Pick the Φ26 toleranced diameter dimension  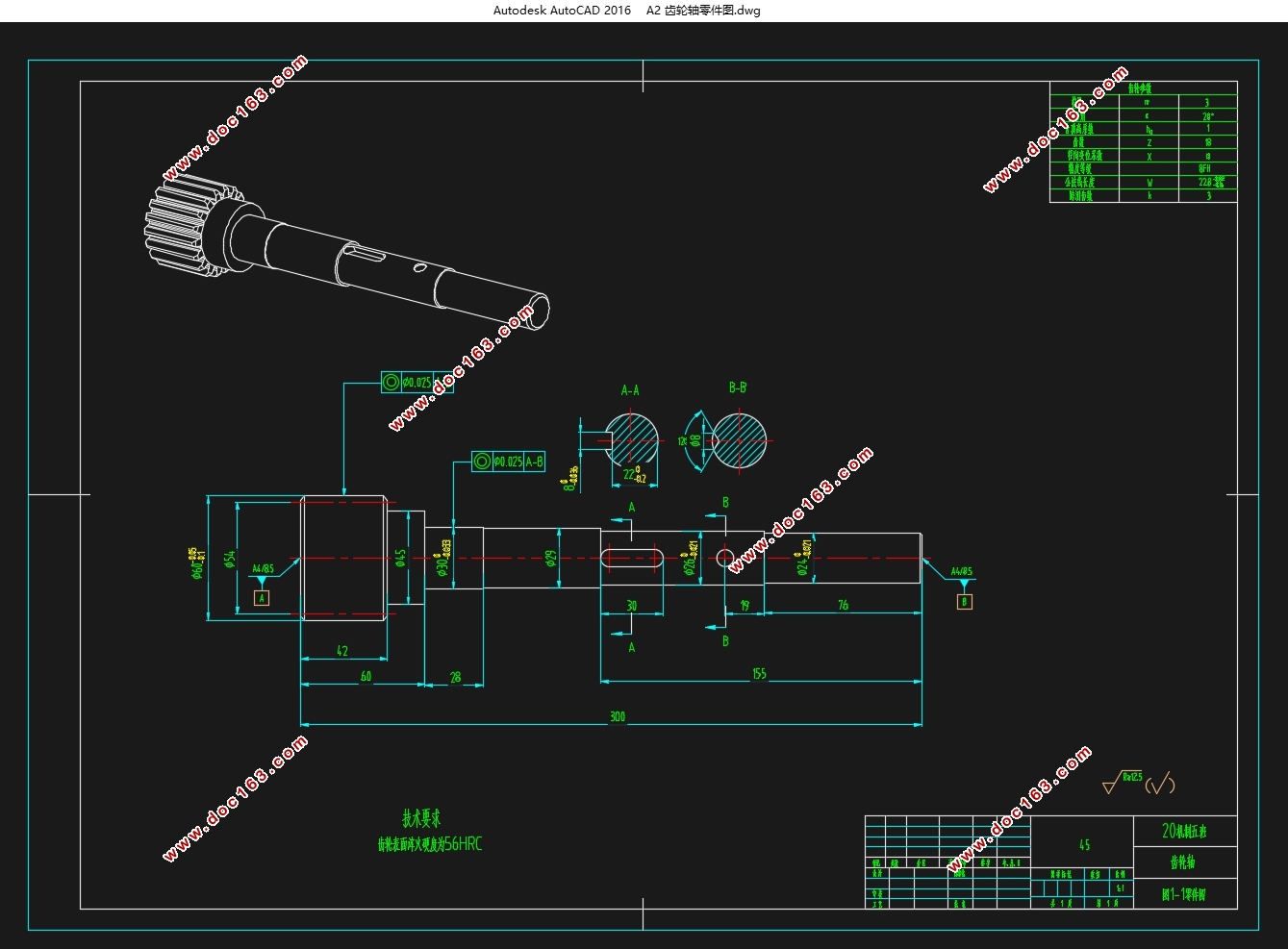(x=691, y=560)
